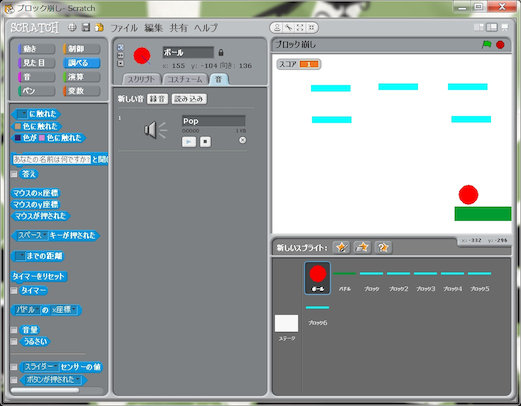
Task: Click the save project floppy icon
Action: (86, 27)
